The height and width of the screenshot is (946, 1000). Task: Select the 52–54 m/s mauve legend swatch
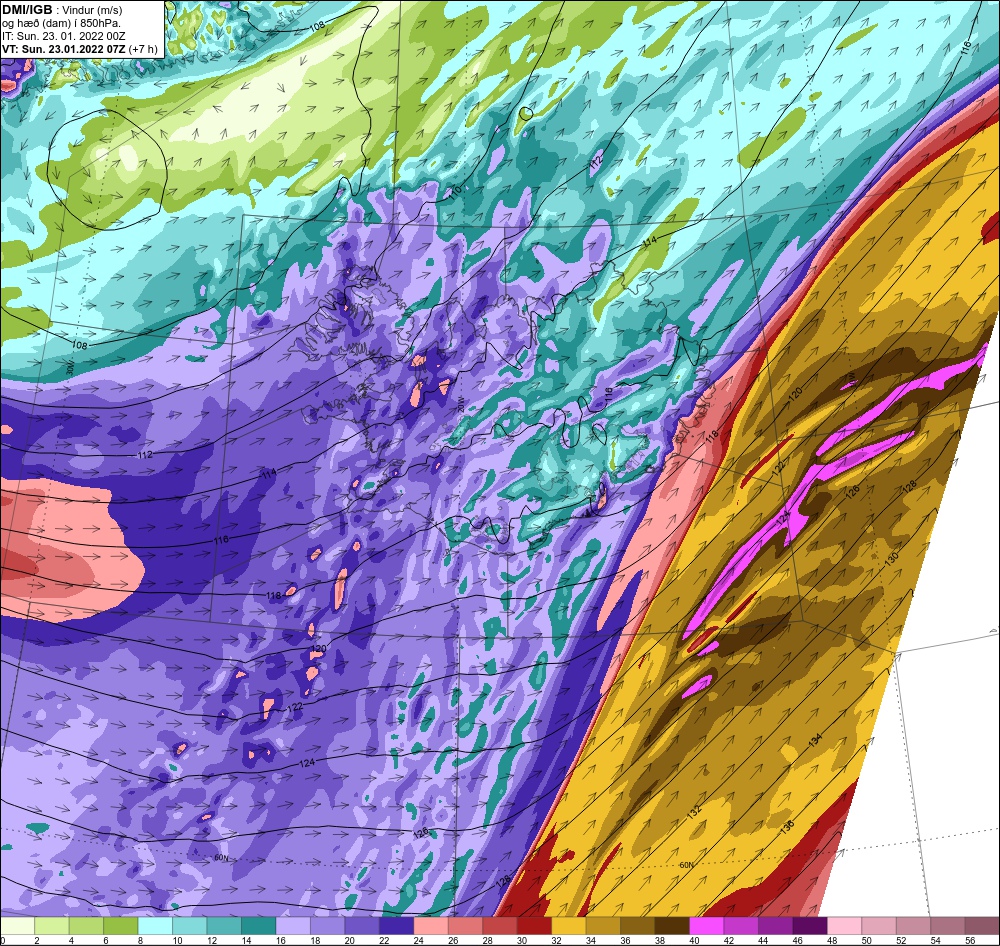pyautogui.click(x=913, y=926)
